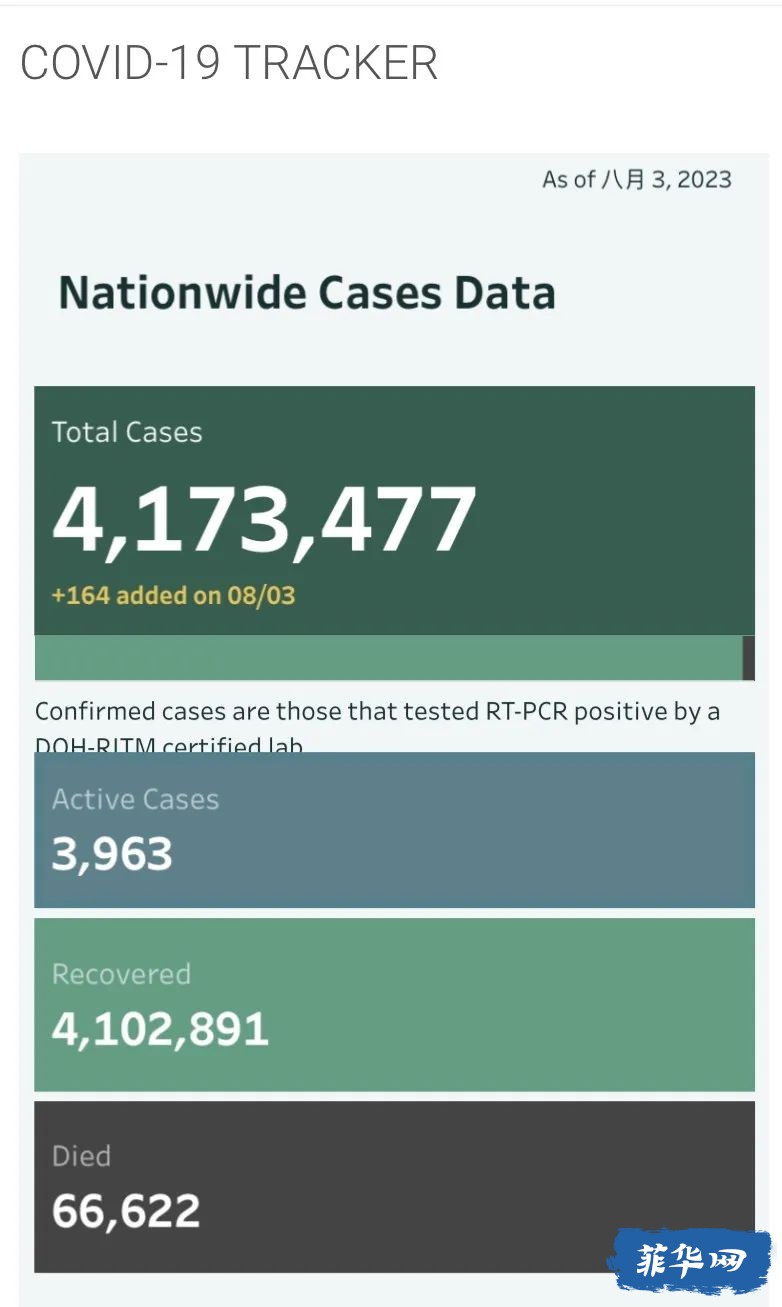Click the Nationwide Cases Data heading
Screen dimensions: 782x1307
pyautogui.click(x=307, y=293)
